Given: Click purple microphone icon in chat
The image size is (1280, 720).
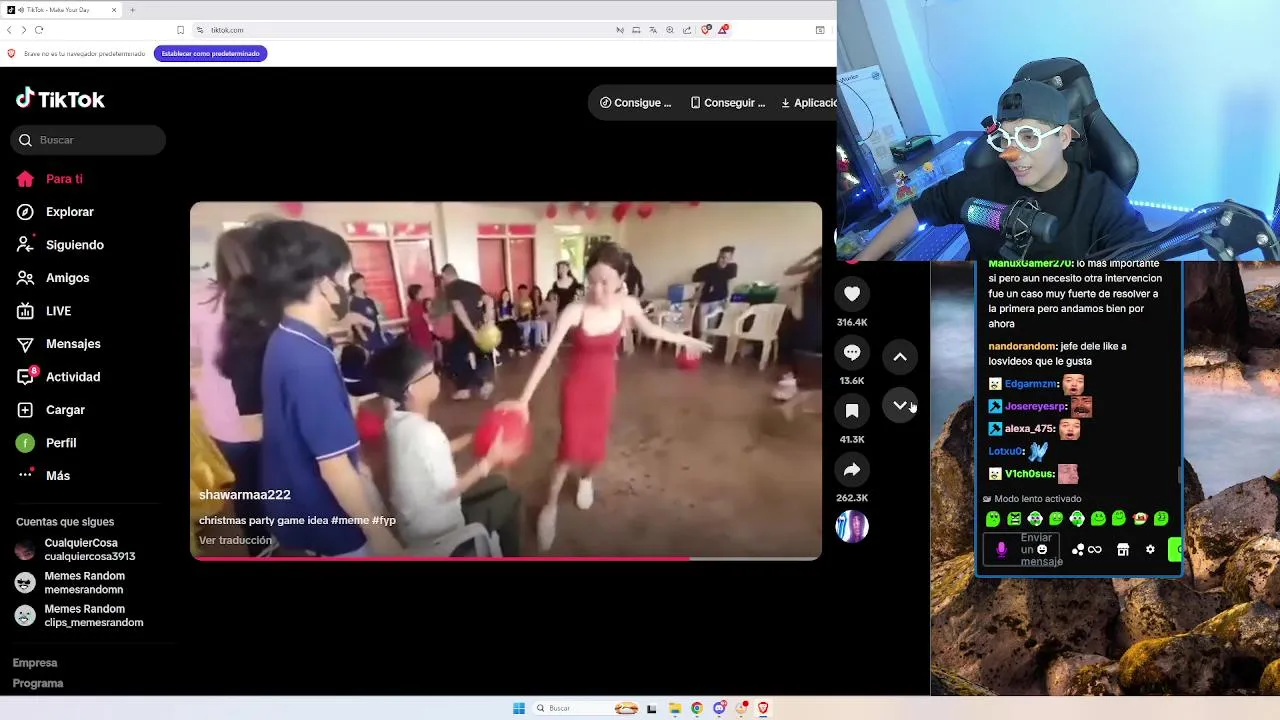Looking at the screenshot, I should [x=1001, y=549].
